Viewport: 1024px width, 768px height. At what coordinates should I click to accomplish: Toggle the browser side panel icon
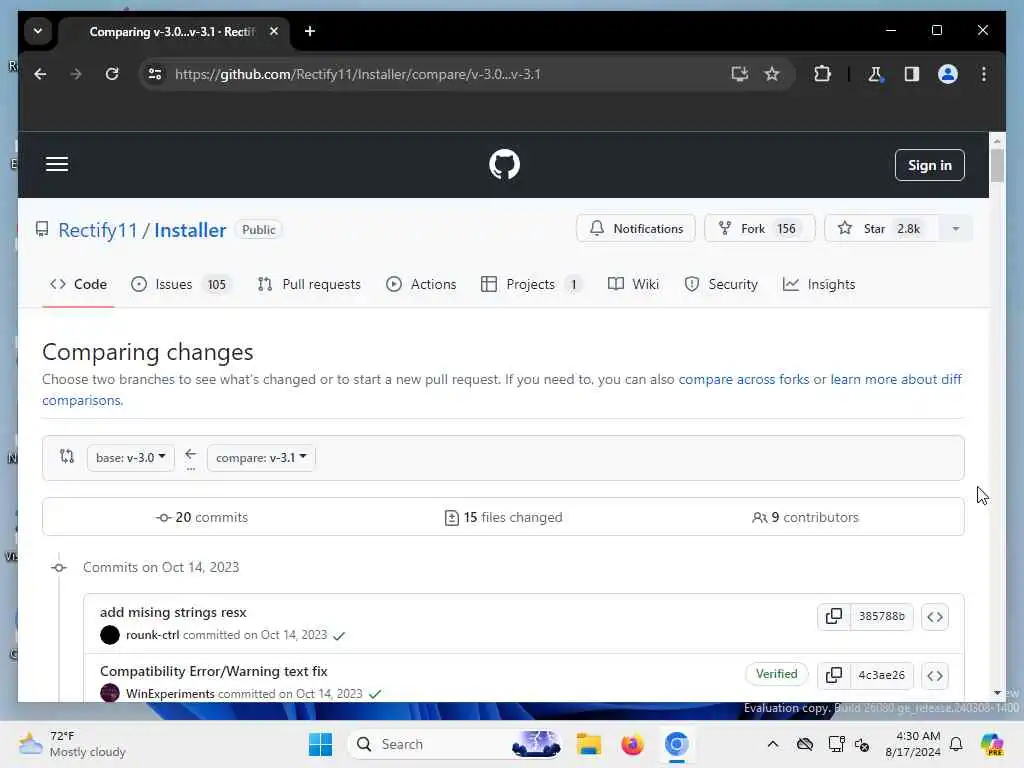[x=912, y=74]
